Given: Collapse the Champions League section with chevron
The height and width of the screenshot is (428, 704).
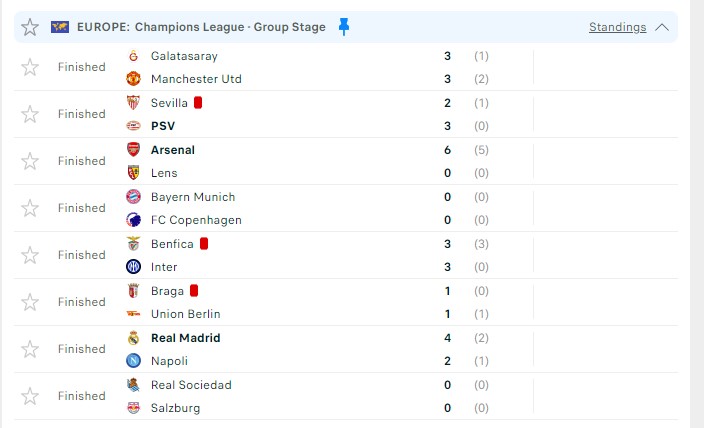Looking at the screenshot, I should (x=662, y=27).
